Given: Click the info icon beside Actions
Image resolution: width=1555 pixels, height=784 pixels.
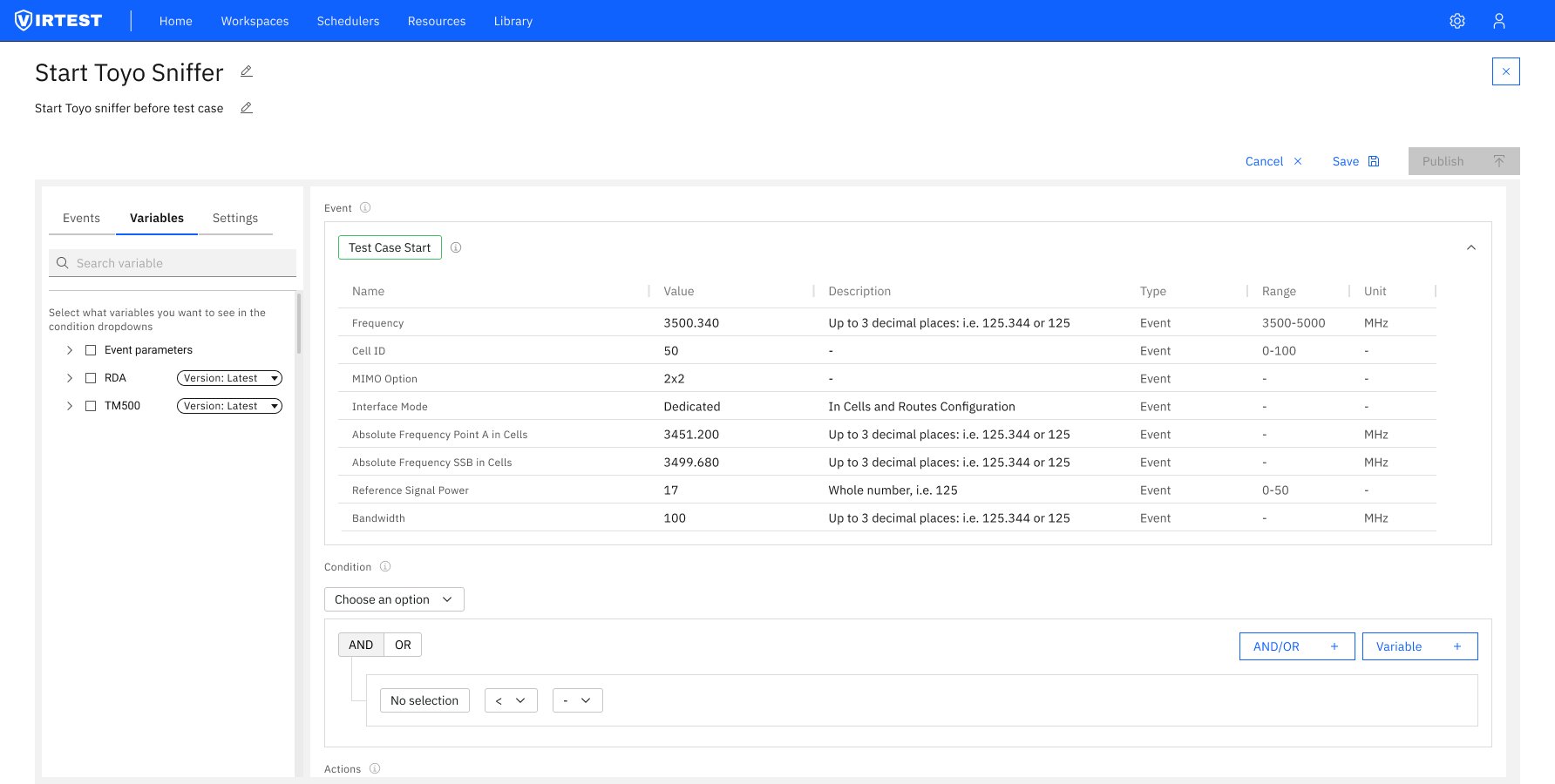Looking at the screenshot, I should [x=376, y=768].
